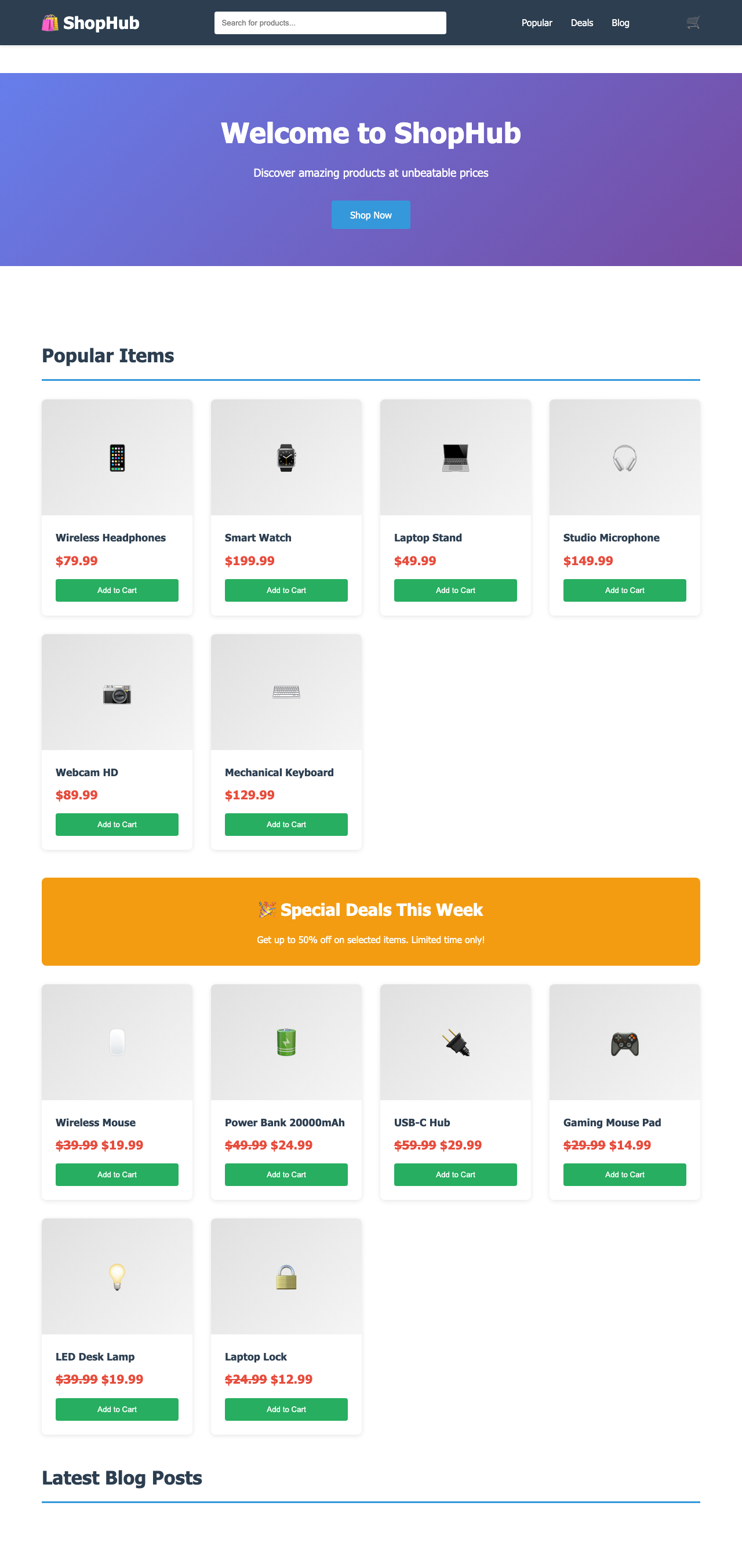The width and height of the screenshot is (742, 1568).
Task: View the Smart Watch product image
Action: [x=286, y=457]
